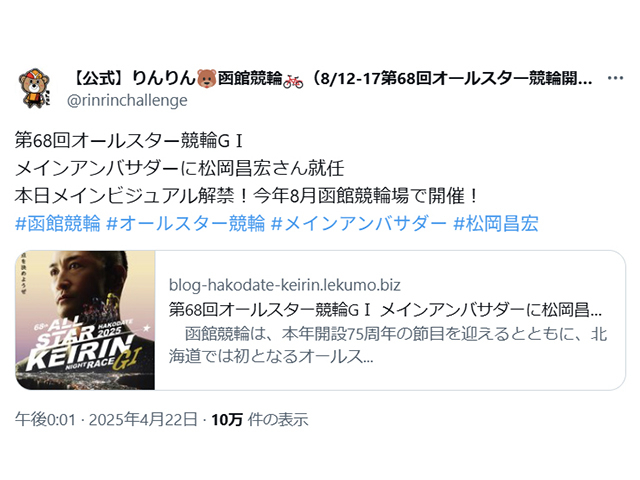Click the link card description about 函館競輪
Screen dimensions: 640x480
pos(388,345)
